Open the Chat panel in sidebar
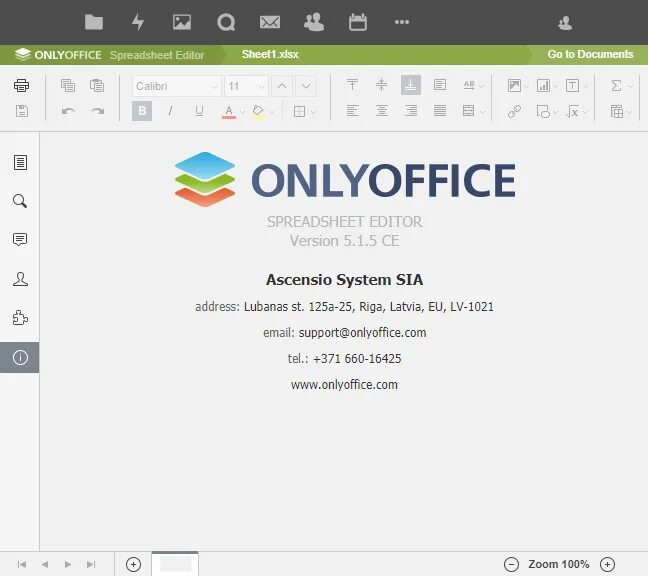This screenshot has width=648, height=576. [20, 279]
